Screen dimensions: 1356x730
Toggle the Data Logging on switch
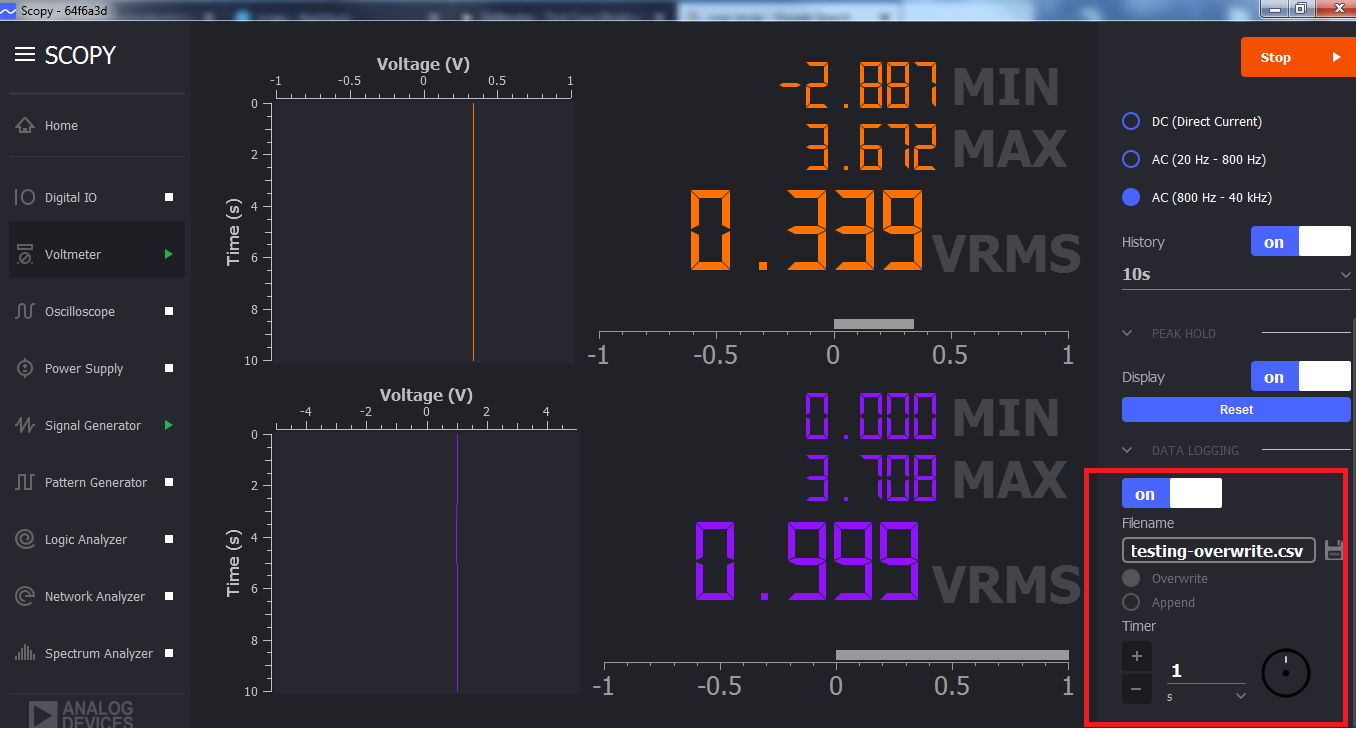[x=1172, y=494]
